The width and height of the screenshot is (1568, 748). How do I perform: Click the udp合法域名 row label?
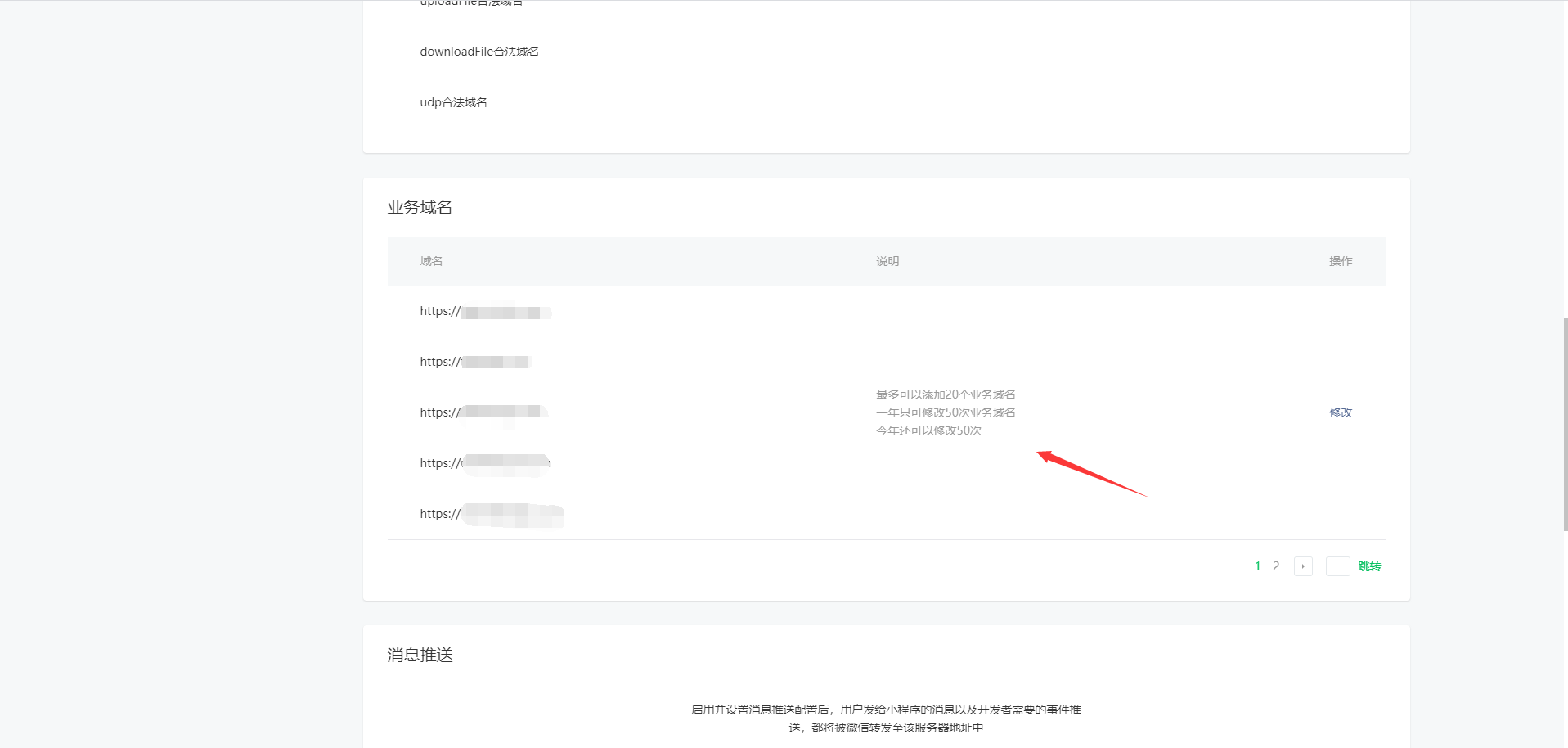coord(453,102)
